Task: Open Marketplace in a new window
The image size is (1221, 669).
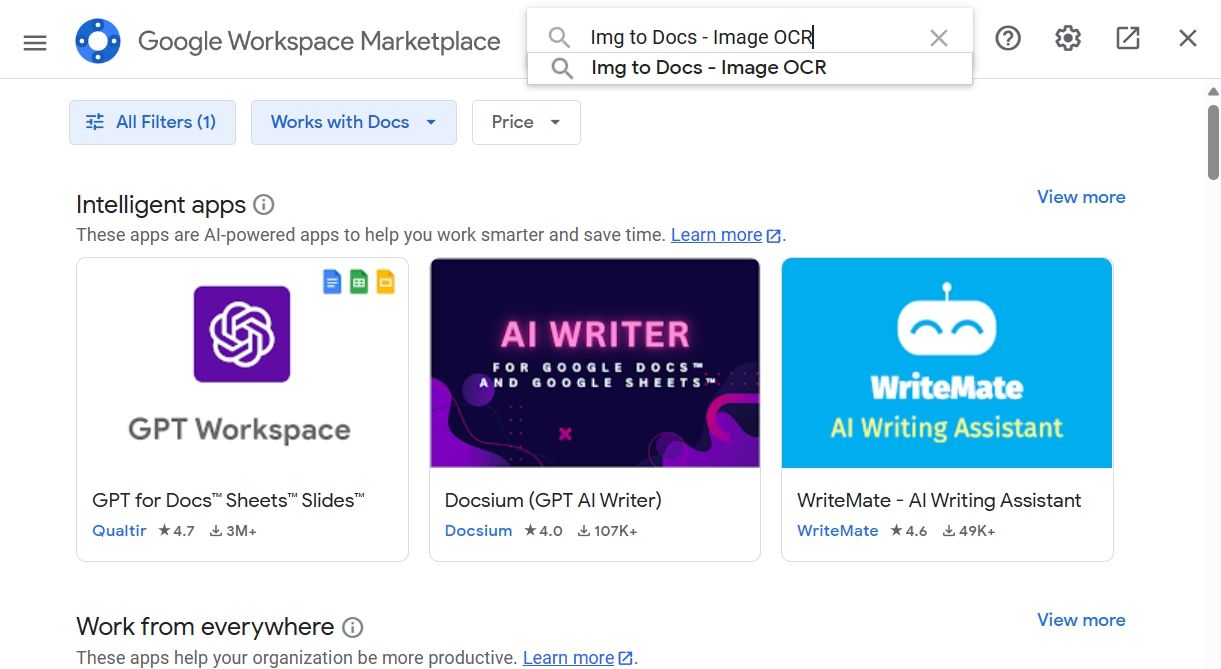Action: pyautogui.click(x=1127, y=38)
